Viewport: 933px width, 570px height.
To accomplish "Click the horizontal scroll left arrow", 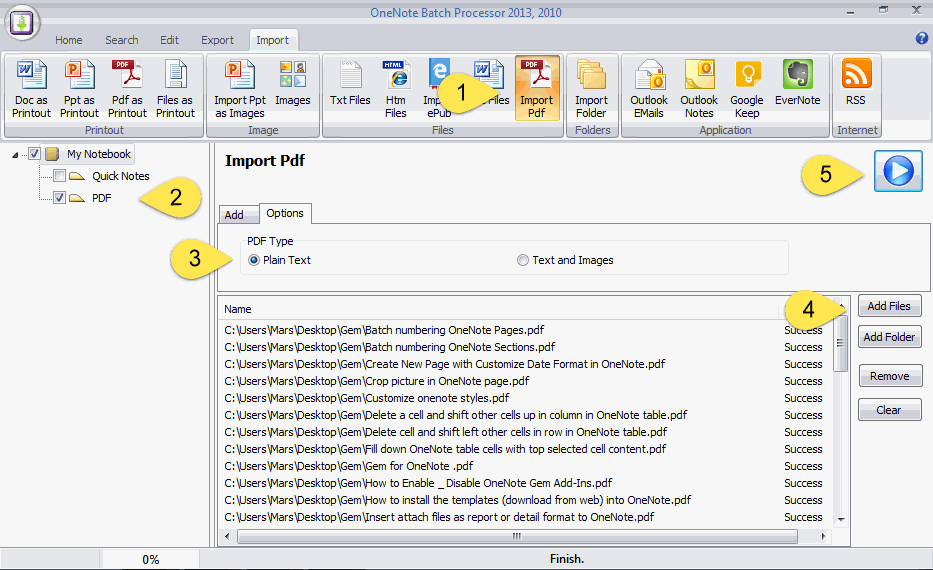I will pos(227,536).
